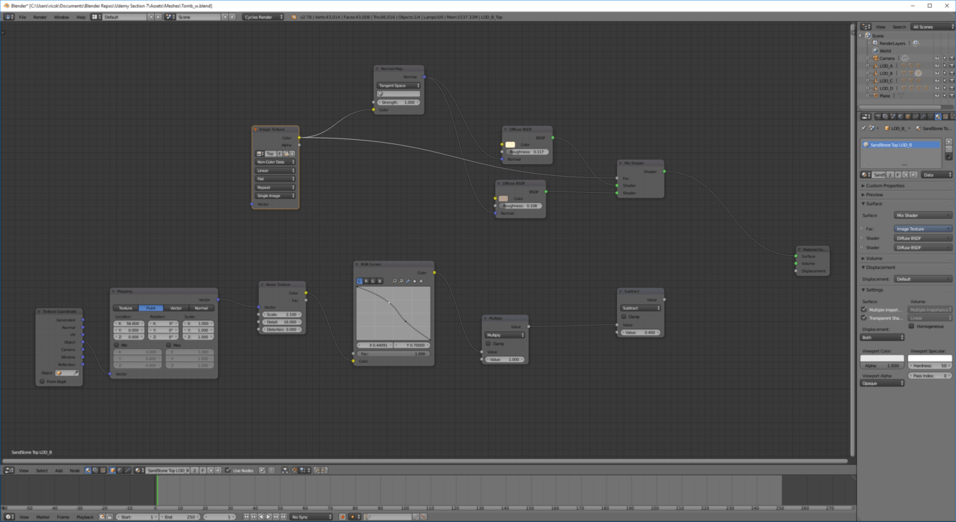Click the Blender editor type icon in top bar
Viewport: 956px width, 522px height.
pos(7,17)
